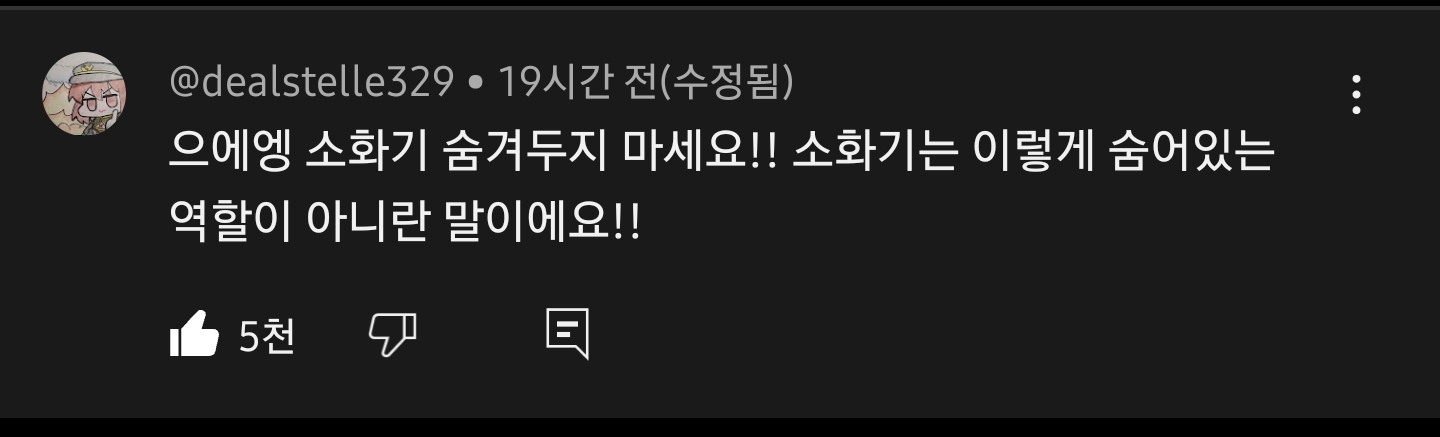Dislike the comment with thumbs-down icon
The image size is (1440, 437).
click(393, 334)
